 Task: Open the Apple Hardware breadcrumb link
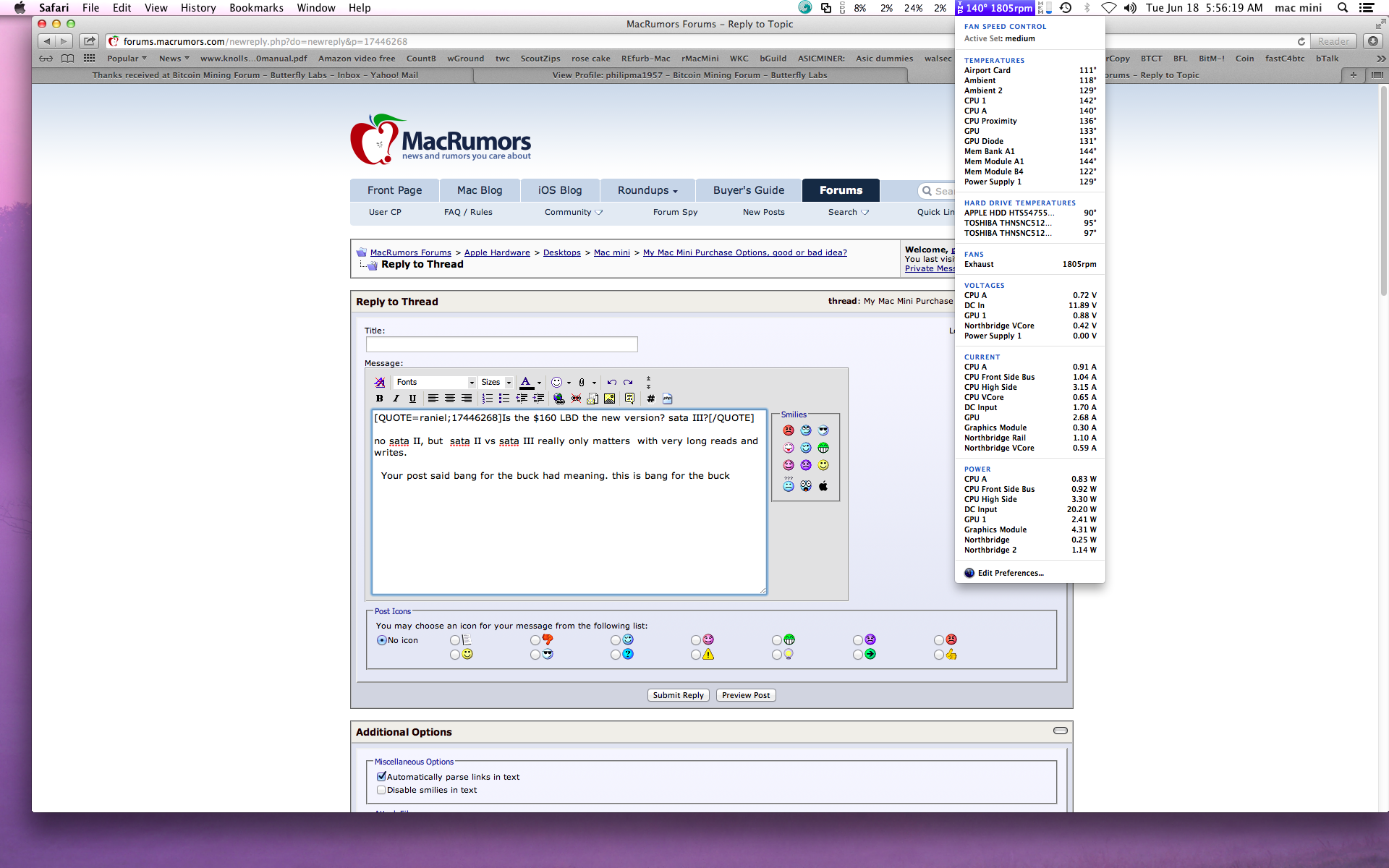coord(497,252)
